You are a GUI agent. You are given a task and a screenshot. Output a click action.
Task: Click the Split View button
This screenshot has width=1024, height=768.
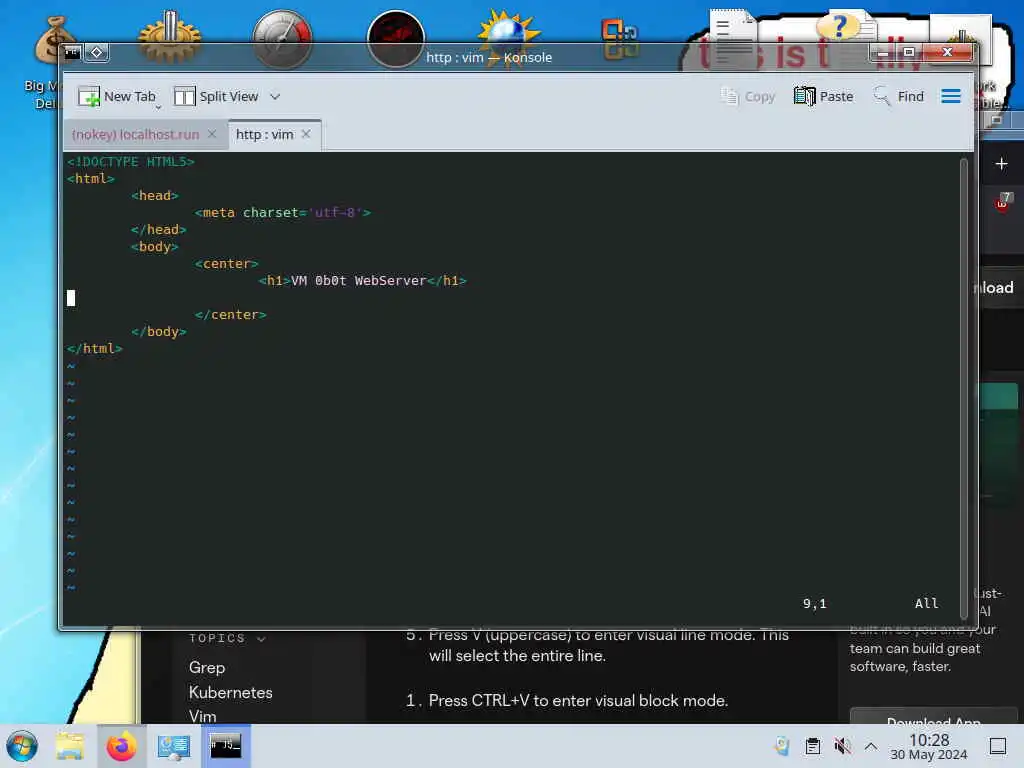click(x=216, y=97)
